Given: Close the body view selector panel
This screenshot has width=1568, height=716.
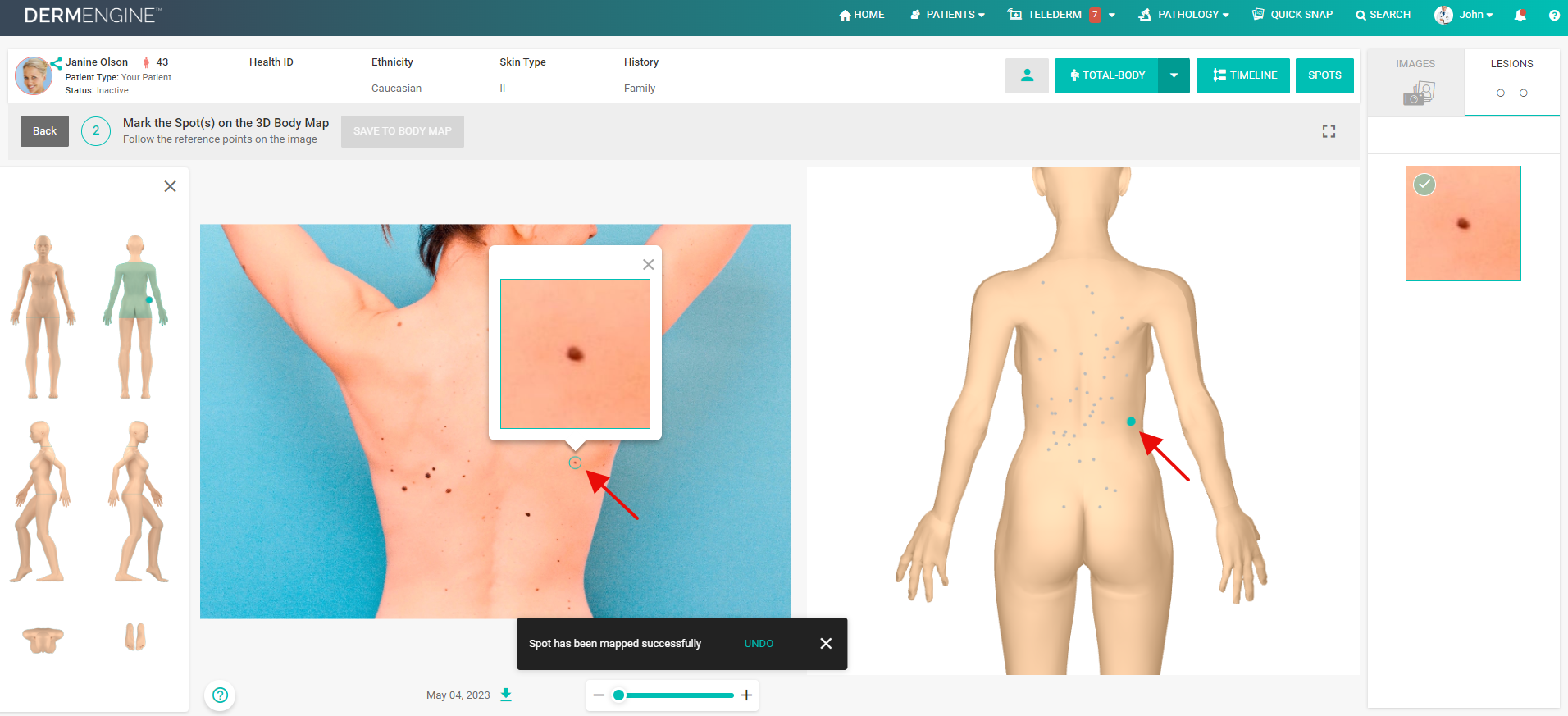Looking at the screenshot, I should pyautogui.click(x=170, y=186).
